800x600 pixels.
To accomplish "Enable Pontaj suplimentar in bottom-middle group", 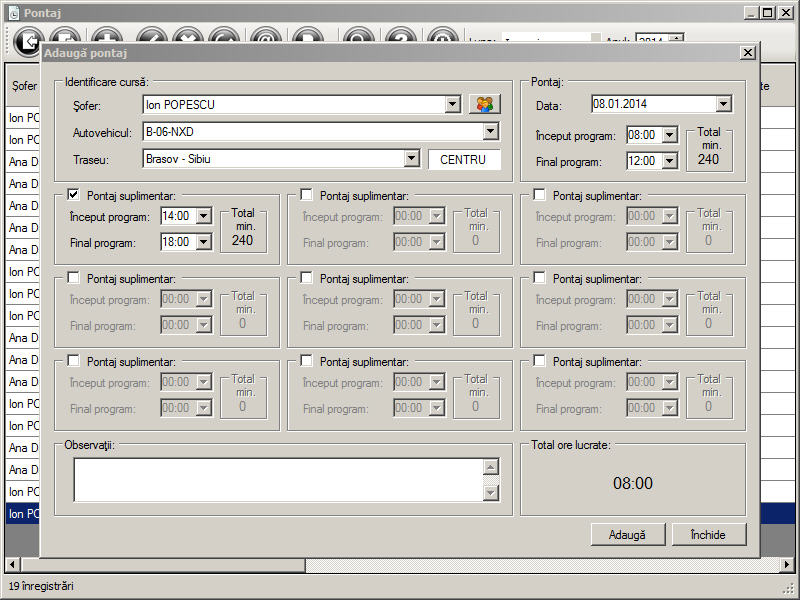I will (307, 361).
